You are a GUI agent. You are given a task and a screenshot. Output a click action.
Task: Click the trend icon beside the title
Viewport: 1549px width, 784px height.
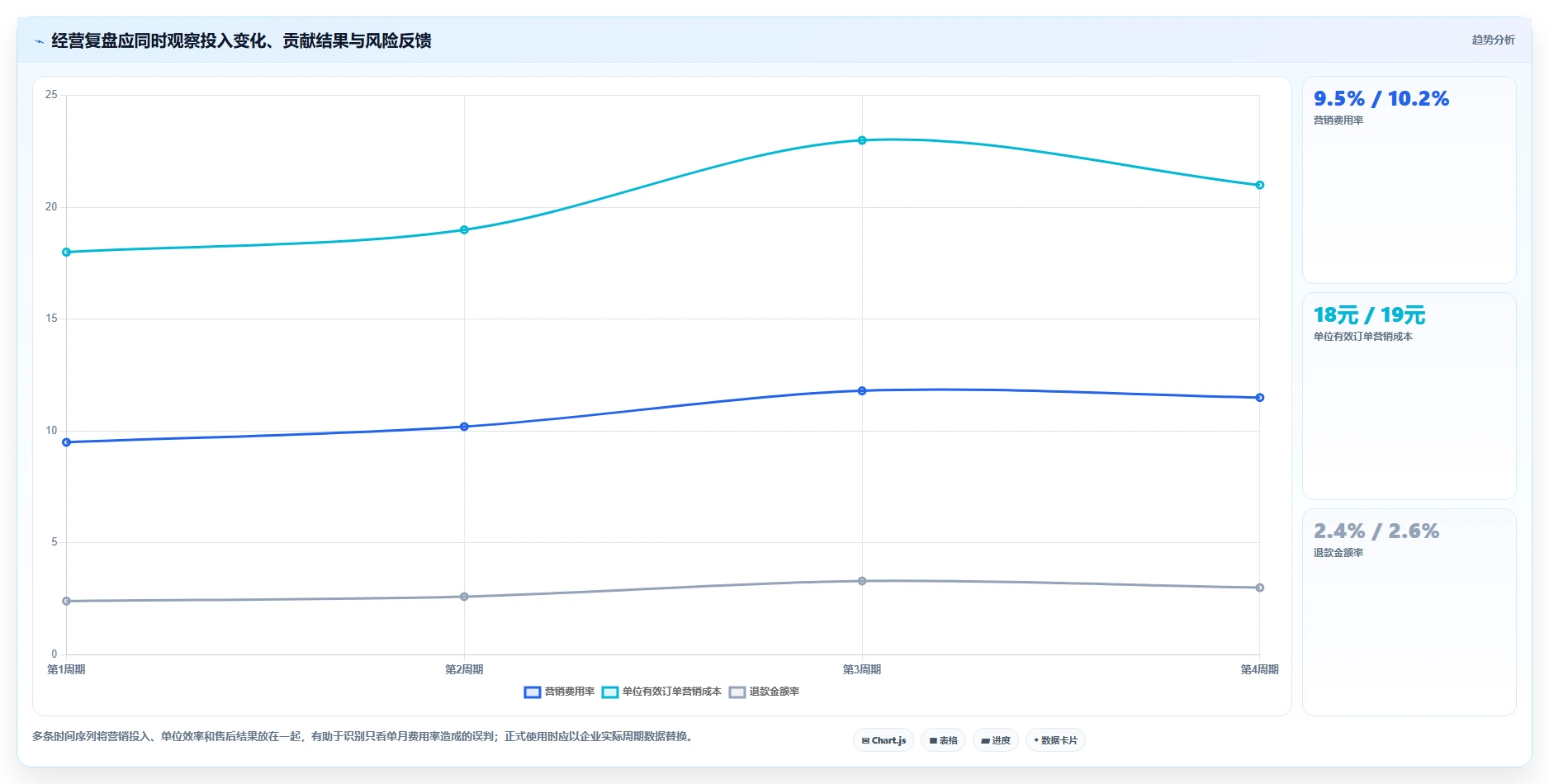pyautogui.click(x=39, y=41)
